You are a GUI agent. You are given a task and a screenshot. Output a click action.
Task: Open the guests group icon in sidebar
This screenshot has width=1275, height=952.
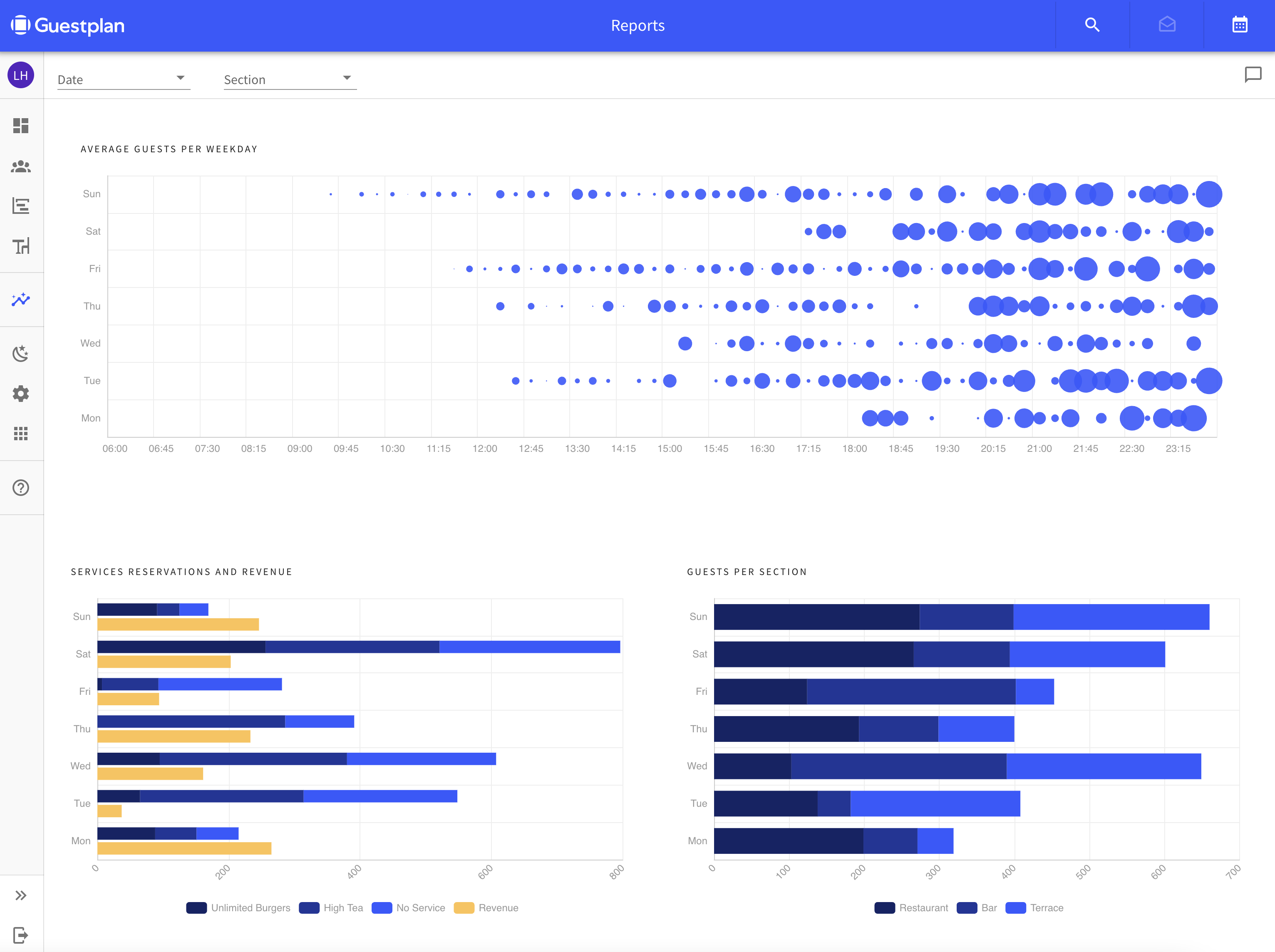21,166
